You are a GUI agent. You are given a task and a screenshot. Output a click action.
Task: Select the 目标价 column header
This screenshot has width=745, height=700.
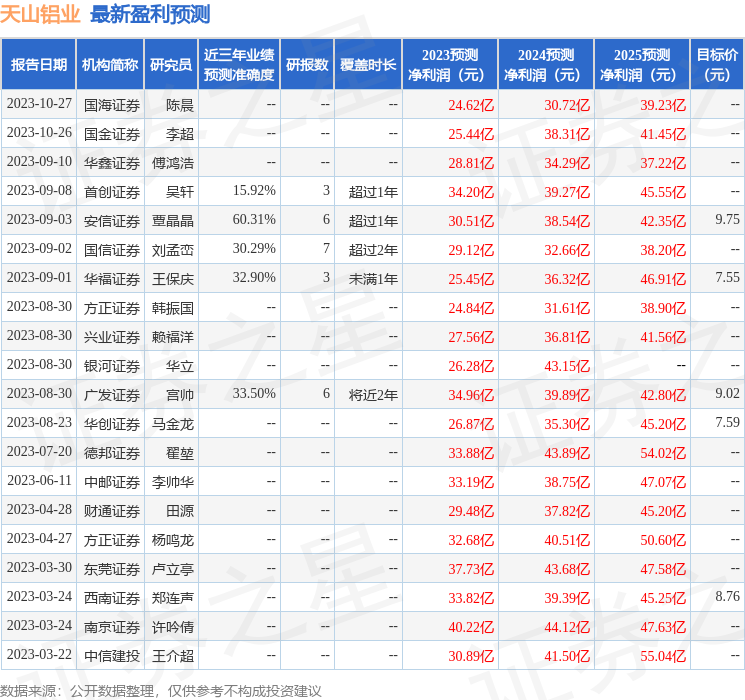tap(717, 65)
